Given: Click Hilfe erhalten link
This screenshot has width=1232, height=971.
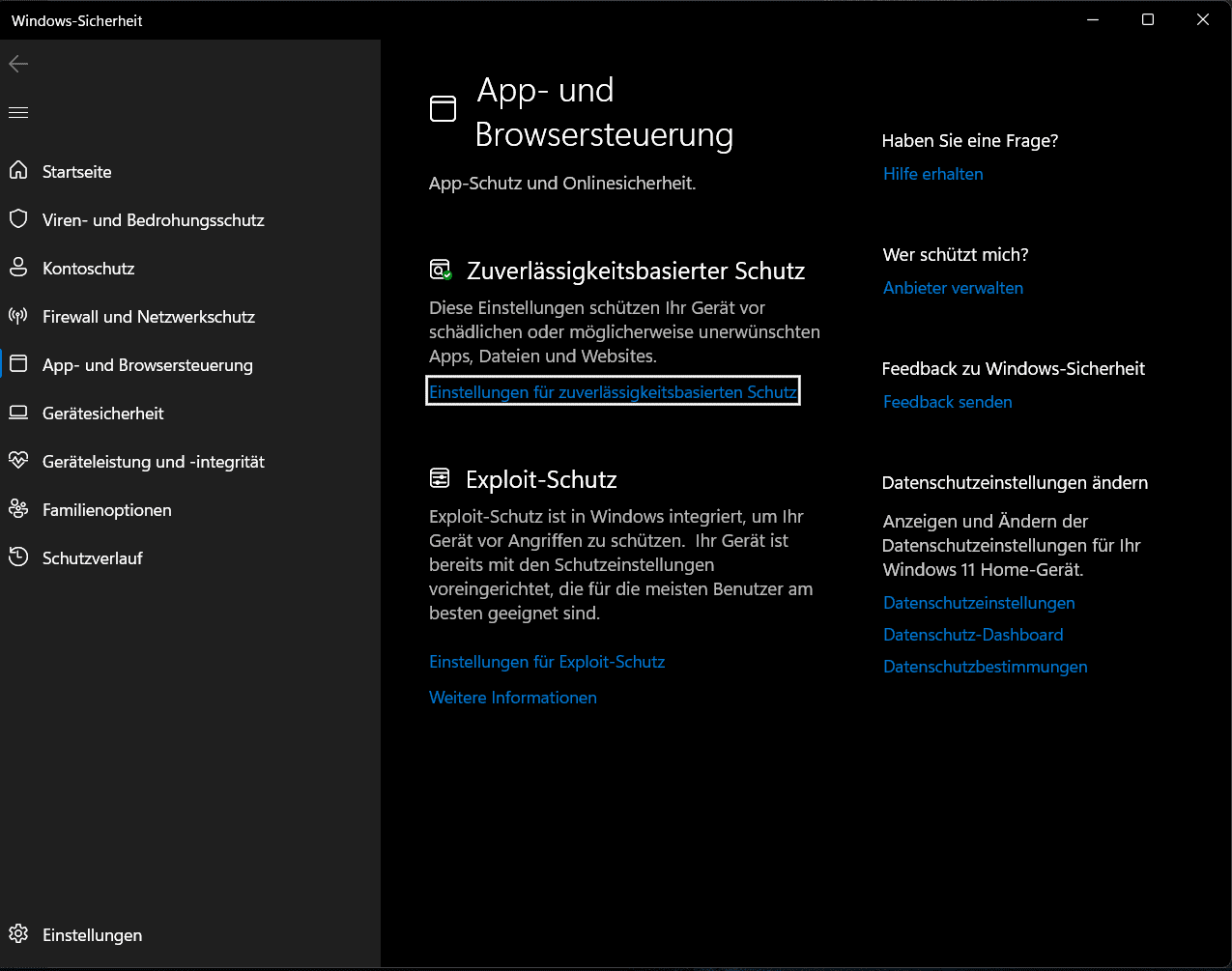Looking at the screenshot, I should pos(933,174).
